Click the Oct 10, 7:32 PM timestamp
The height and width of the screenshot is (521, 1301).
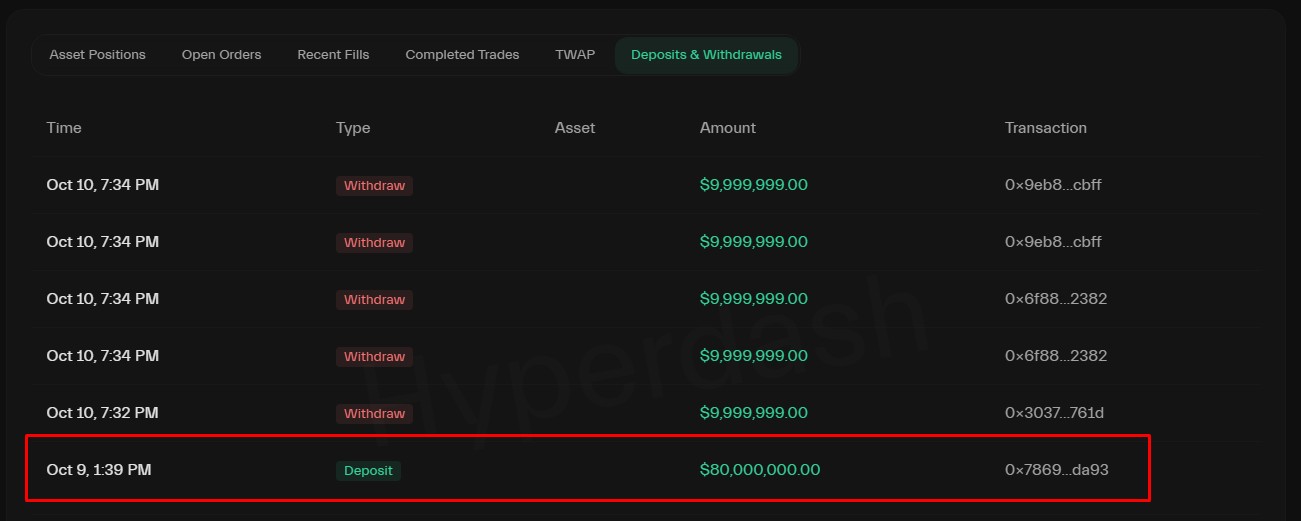coord(102,413)
